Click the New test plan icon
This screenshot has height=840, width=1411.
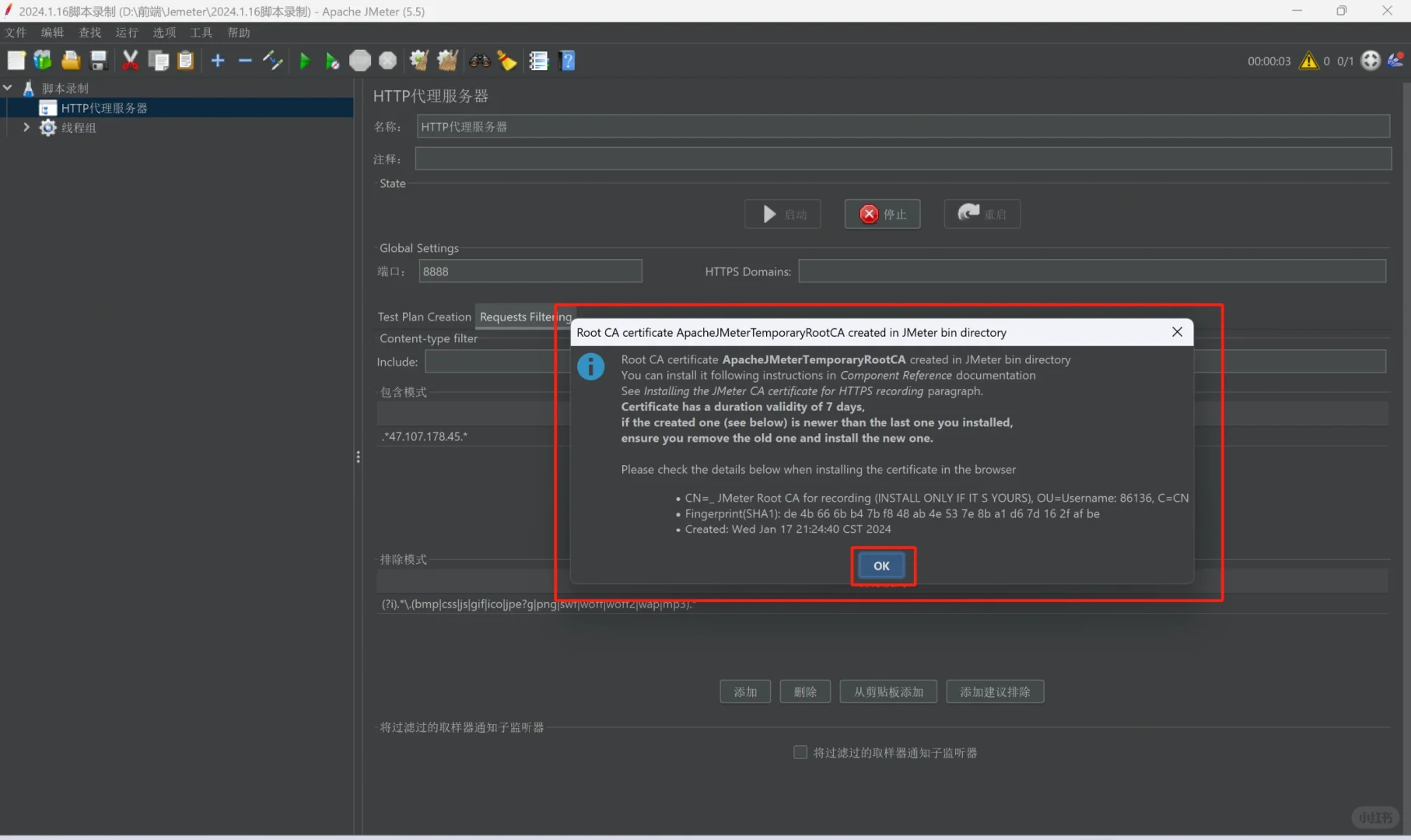(16, 61)
